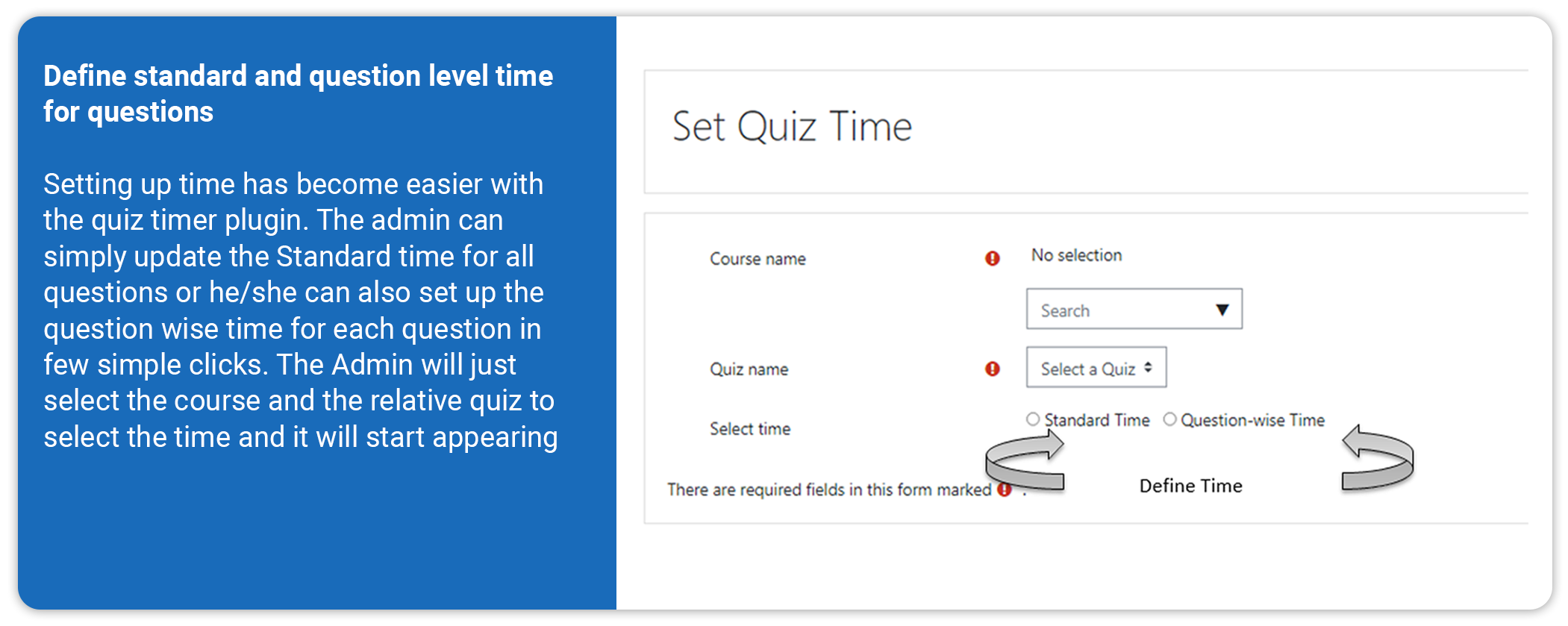Click the Select time field label

[750, 429]
